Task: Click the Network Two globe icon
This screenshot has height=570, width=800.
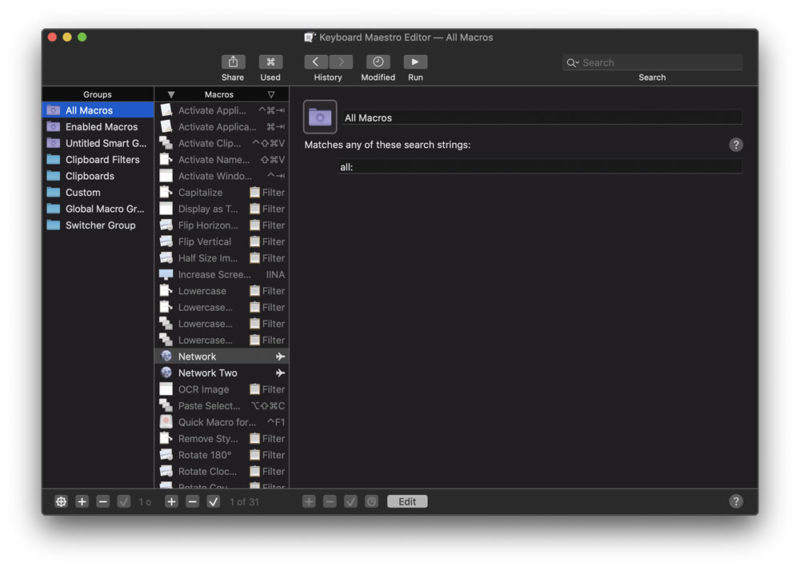Action: (166, 373)
